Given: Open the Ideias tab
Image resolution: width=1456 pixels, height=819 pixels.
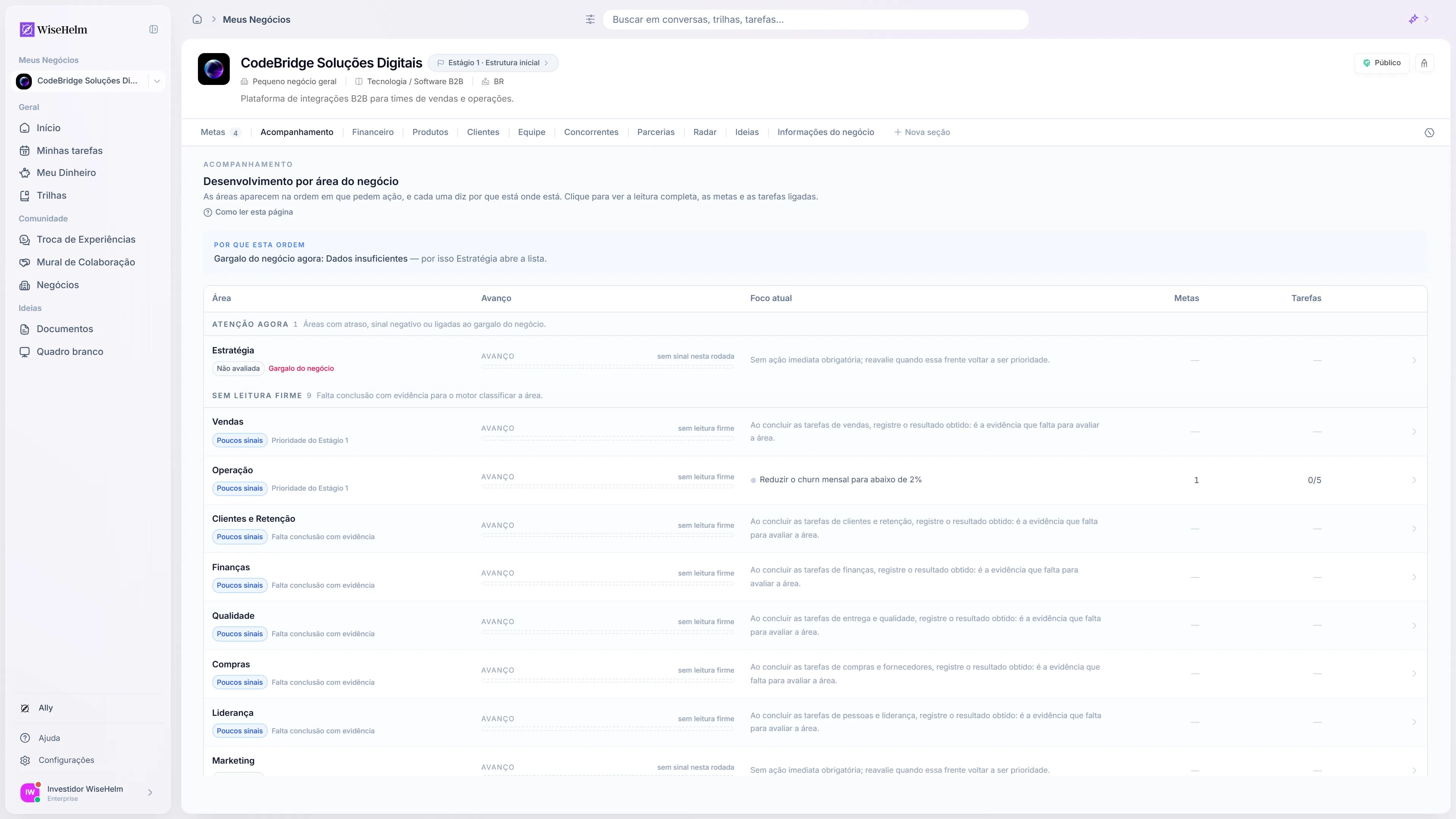Looking at the screenshot, I should [x=747, y=132].
